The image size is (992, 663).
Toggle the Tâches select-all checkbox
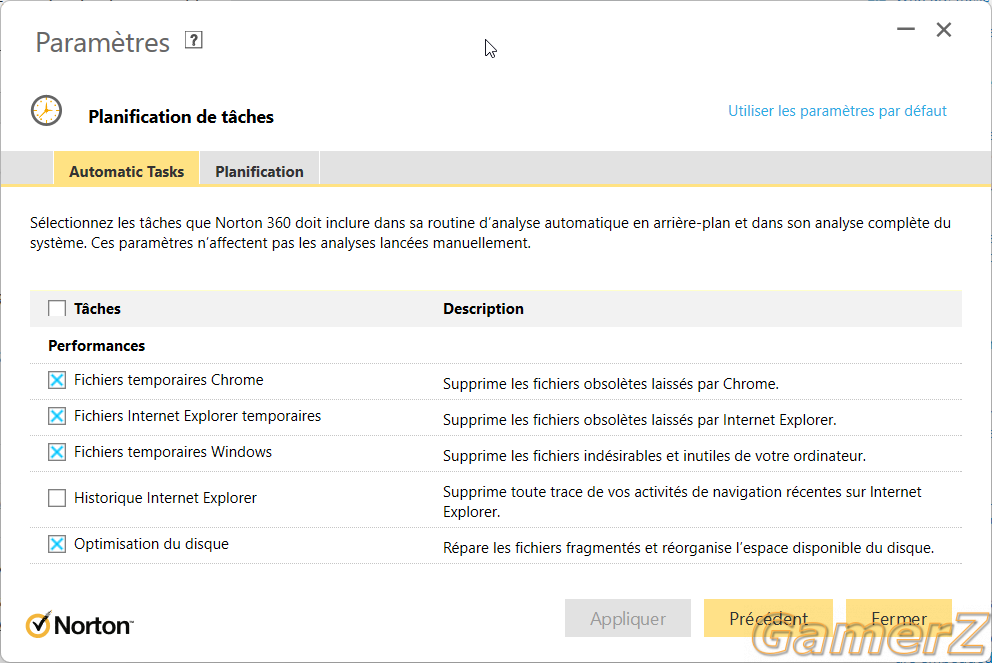point(57,309)
